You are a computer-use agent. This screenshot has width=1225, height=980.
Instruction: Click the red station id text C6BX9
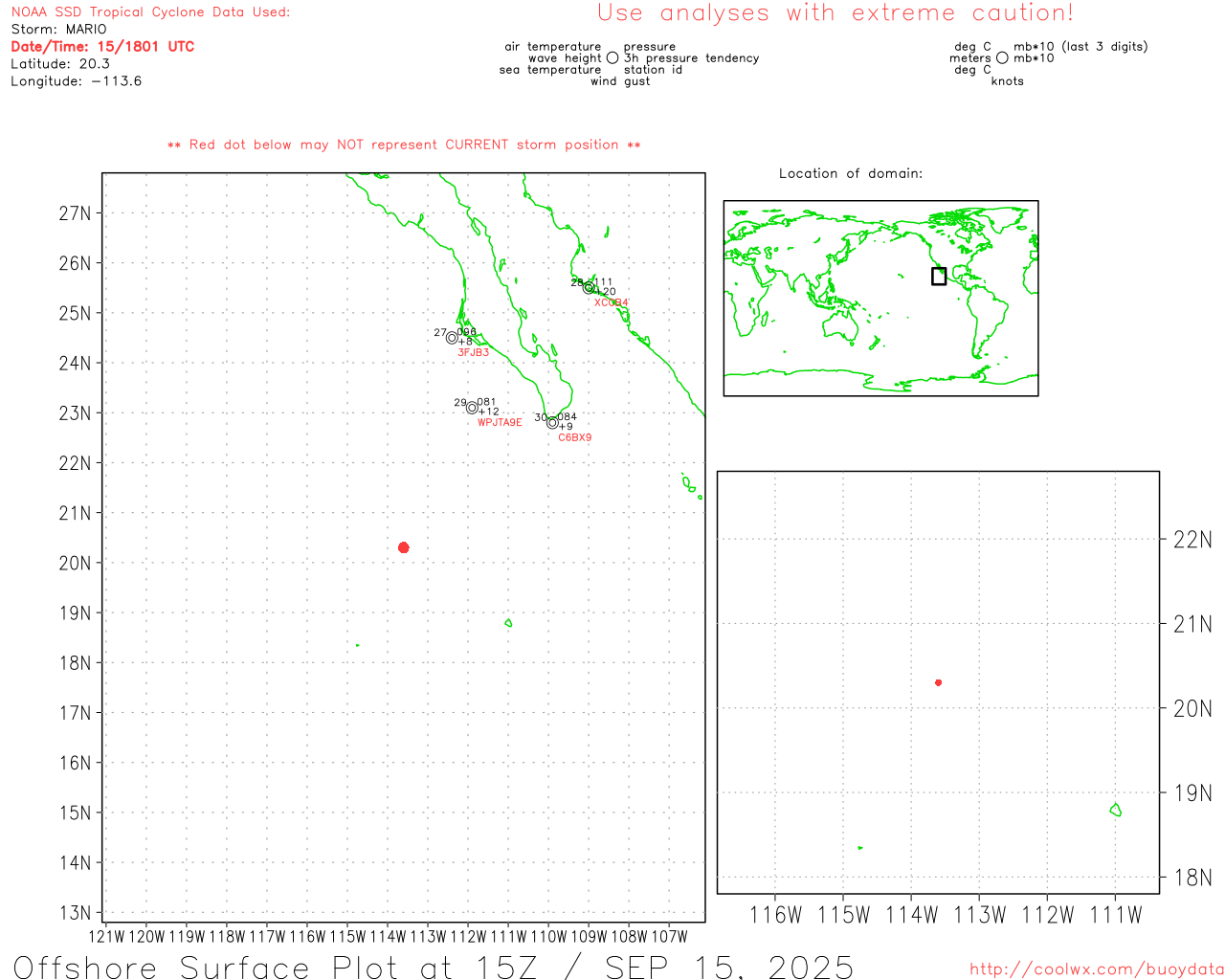click(574, 437)
